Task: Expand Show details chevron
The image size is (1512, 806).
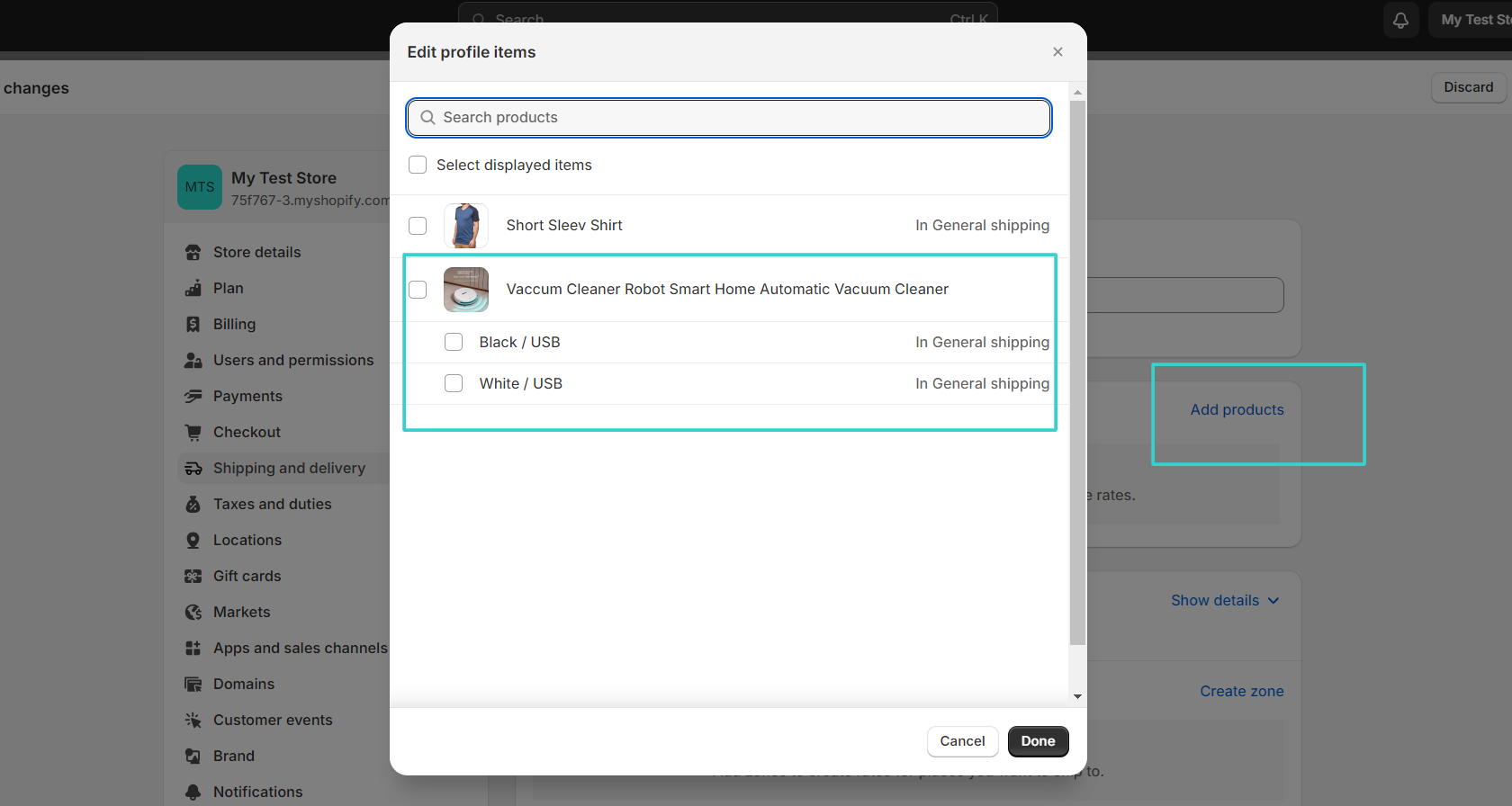Action: click(x=1273, y=601)
